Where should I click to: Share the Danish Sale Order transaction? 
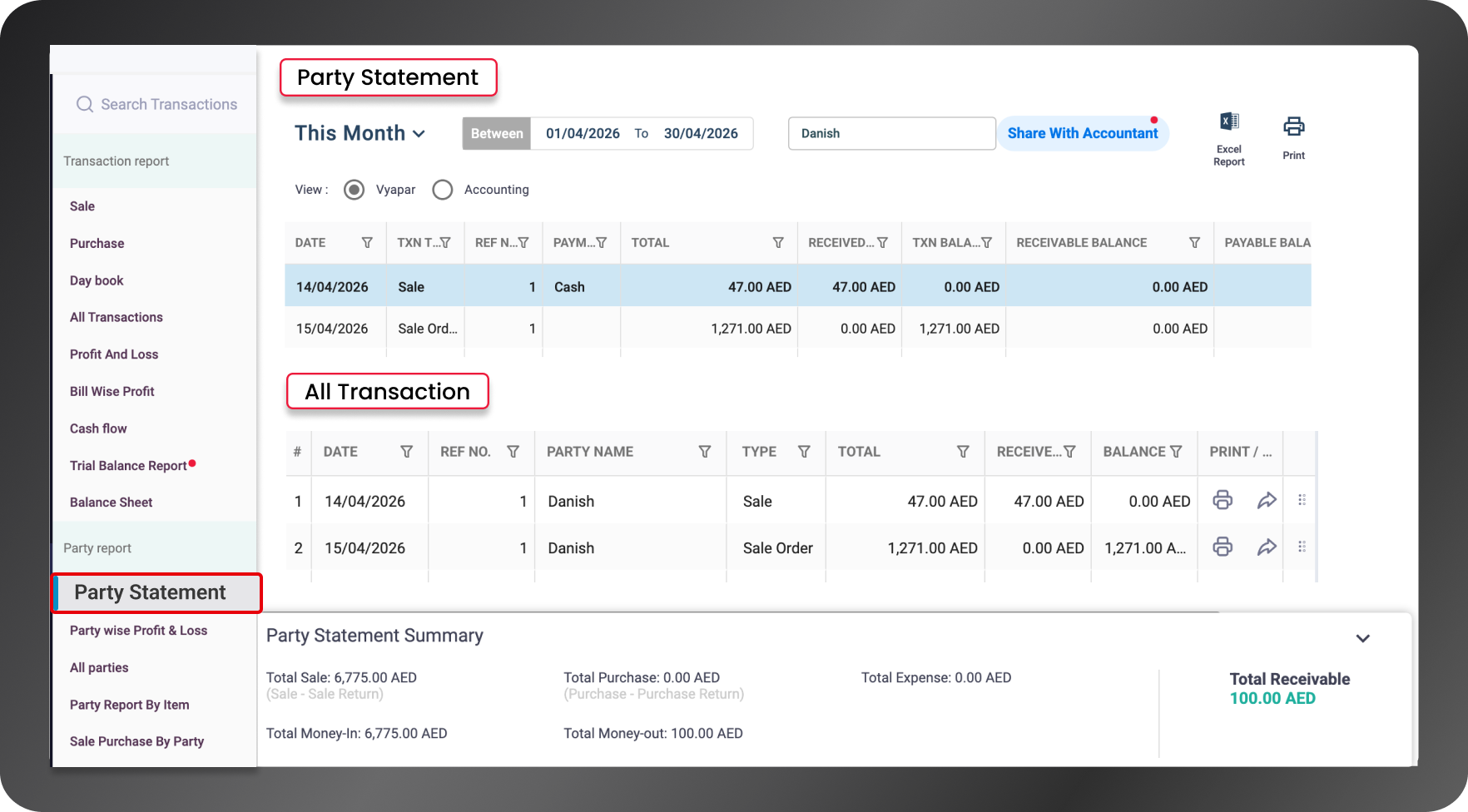[x=1267, y=547]
